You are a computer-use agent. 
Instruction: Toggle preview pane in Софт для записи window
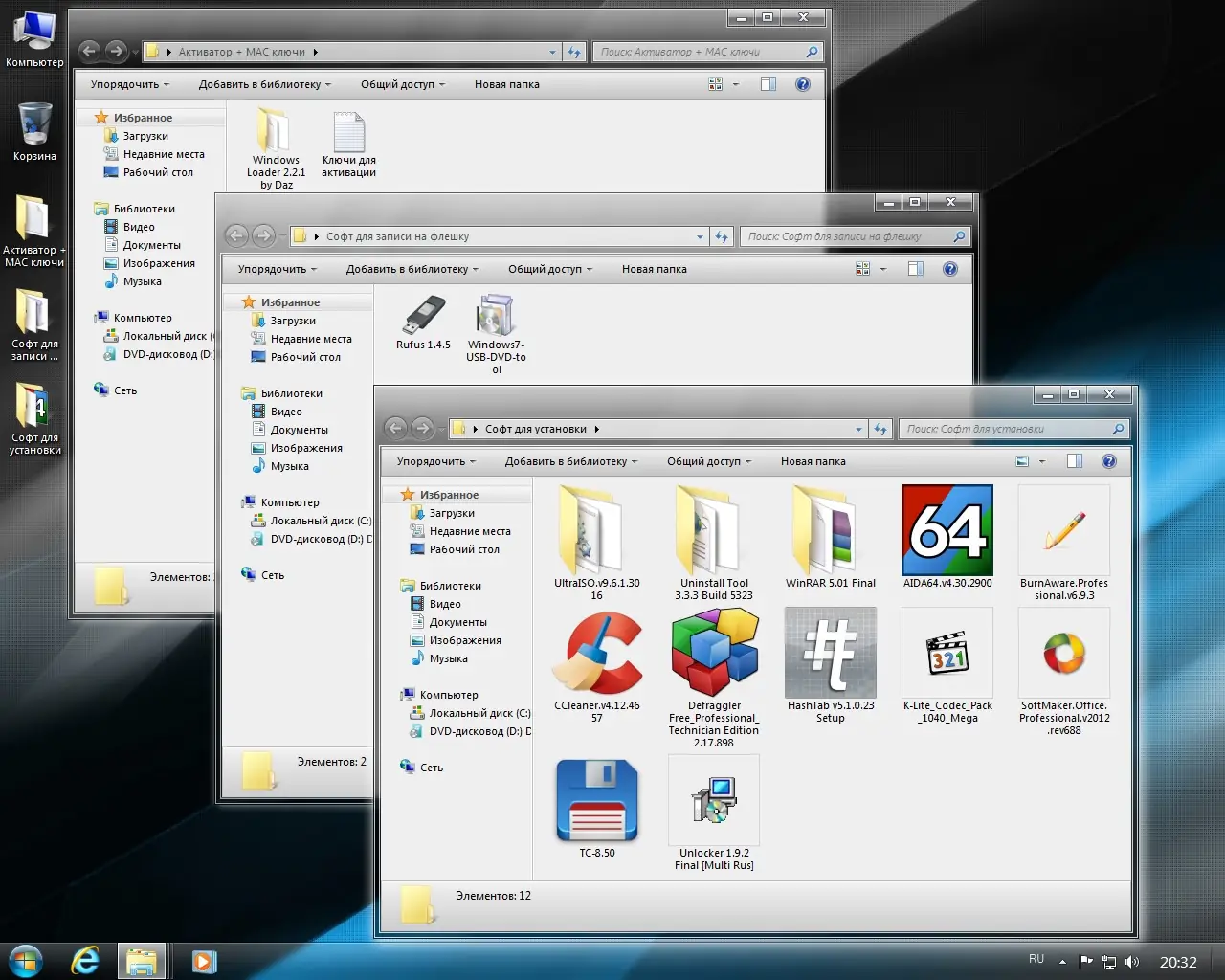pyautogui.click(x=916, y=269)
